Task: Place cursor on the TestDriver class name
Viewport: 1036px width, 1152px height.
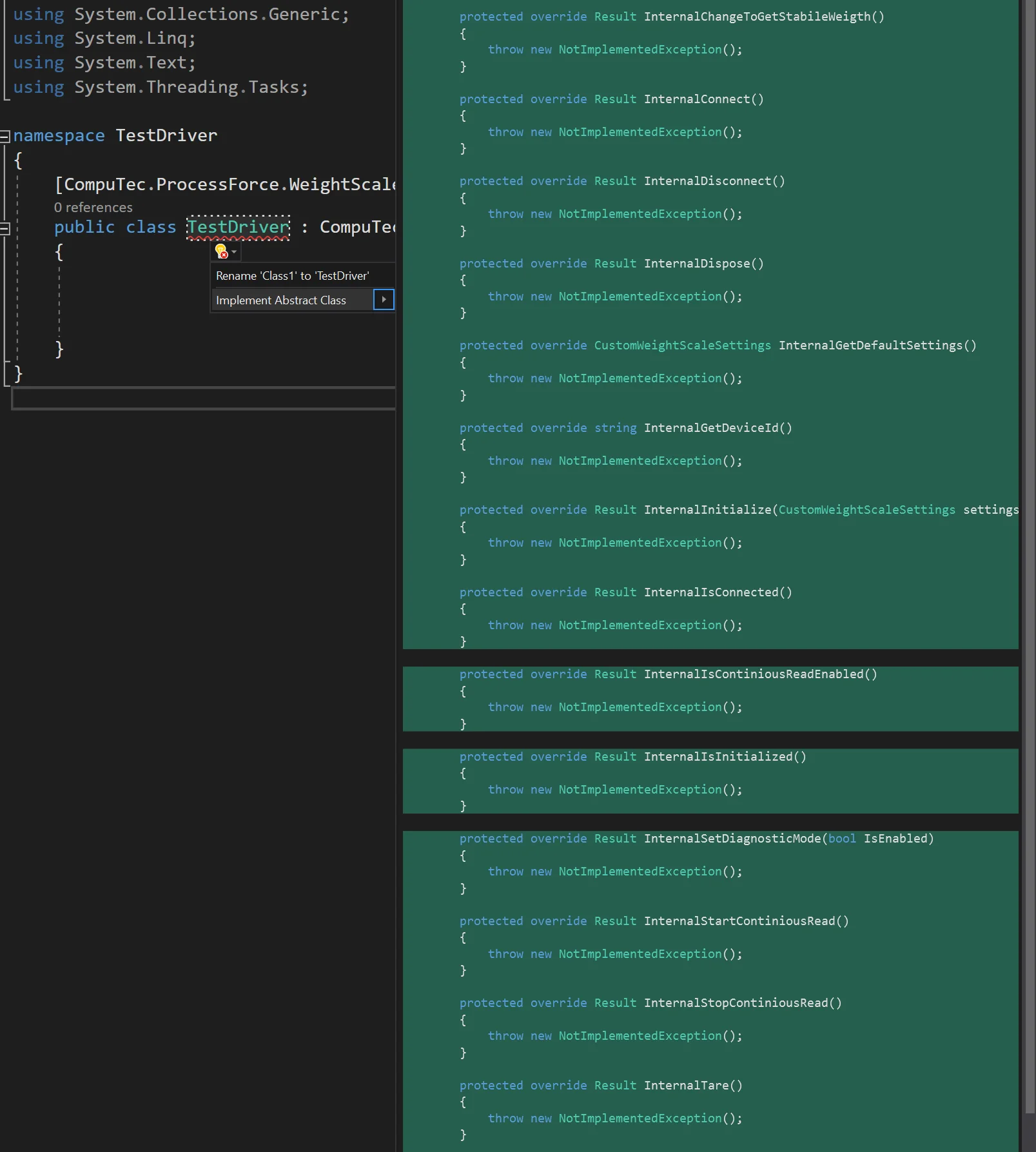Action: 237,227
